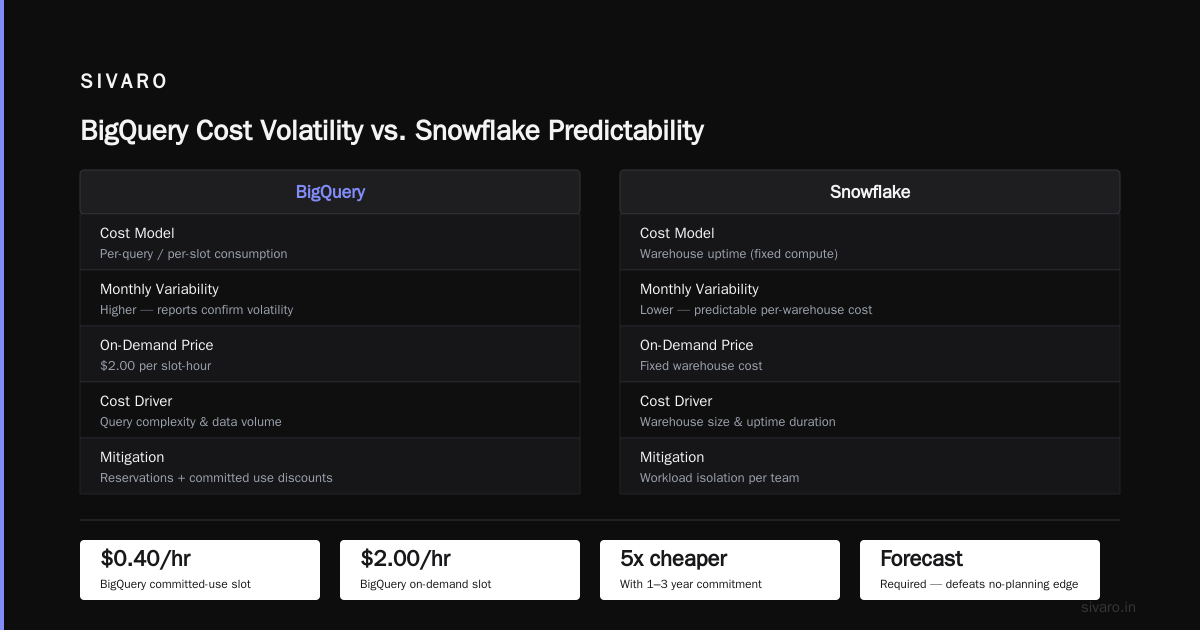Select the 5x cheaper stat card
The image size is (1200, 630).
click(x=720, y=570)
